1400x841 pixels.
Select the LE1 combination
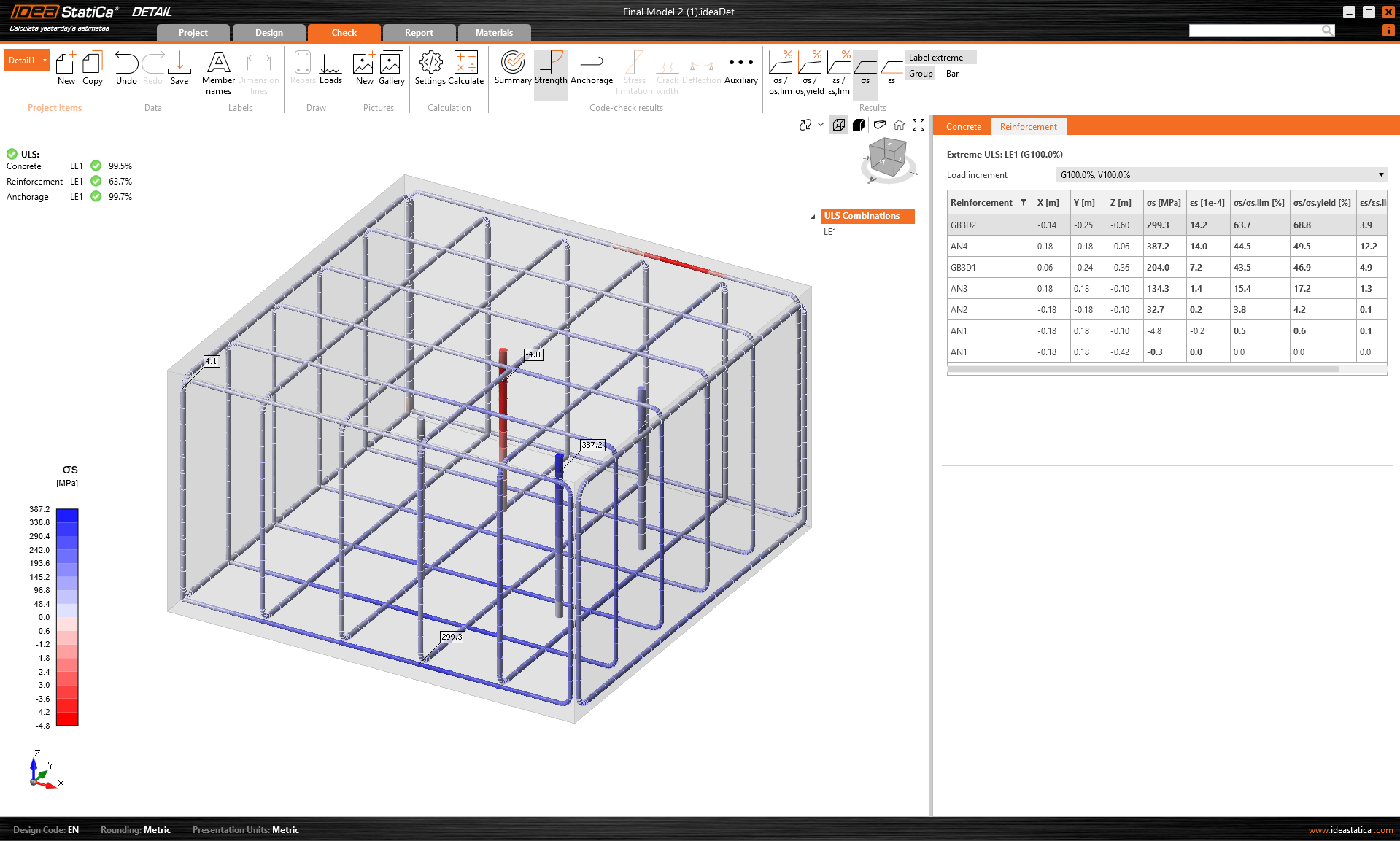[830, 232]
